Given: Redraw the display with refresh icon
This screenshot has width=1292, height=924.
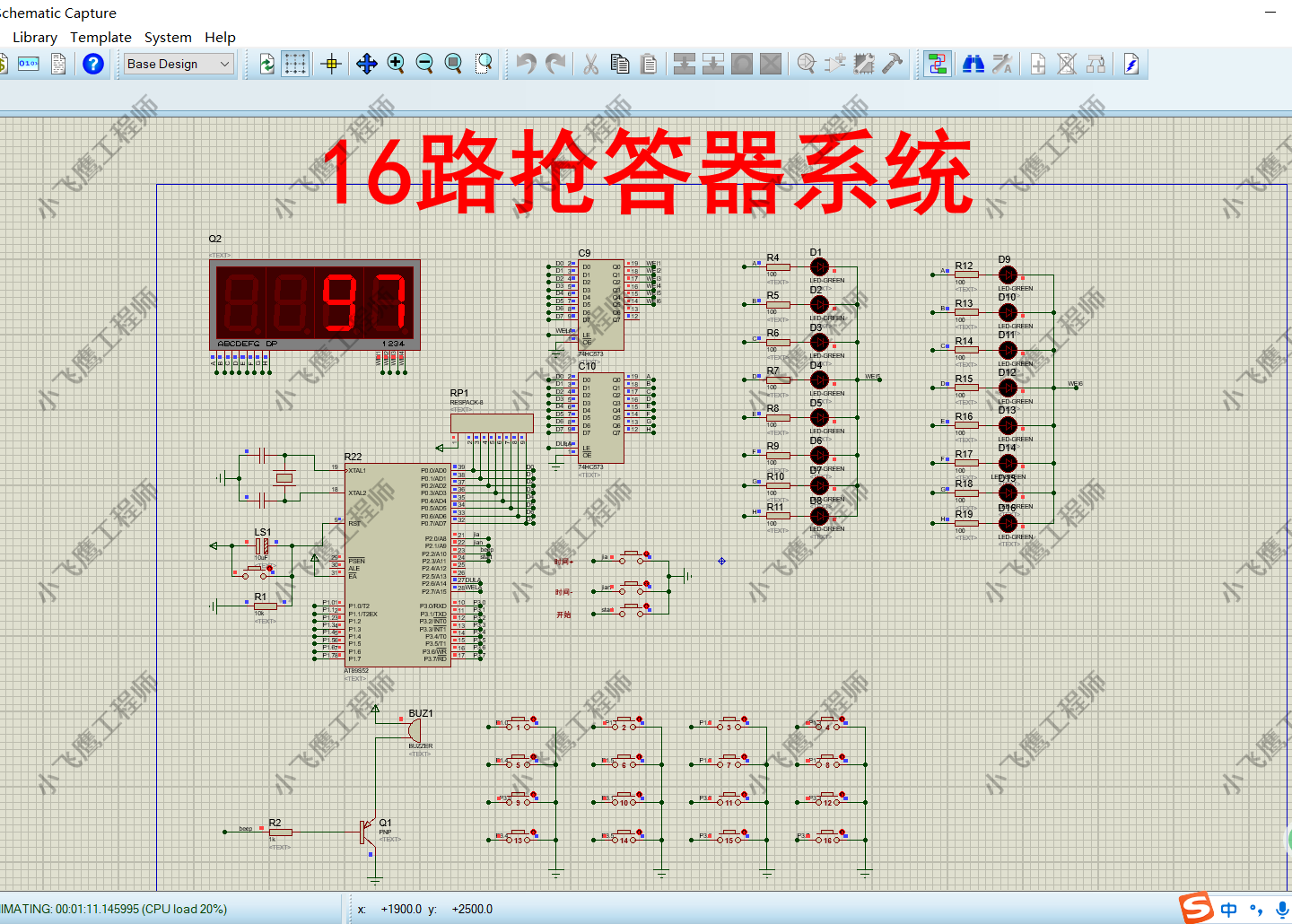Looking at the screenshot, I should coord(266,64).
